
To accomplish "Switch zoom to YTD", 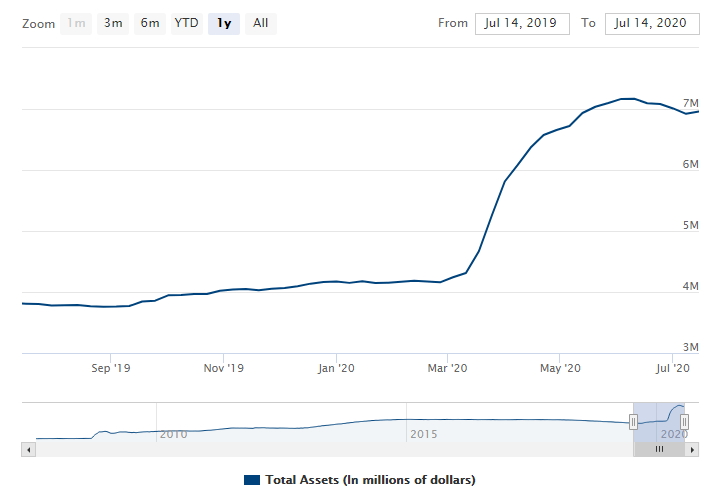I will [186, 23].
